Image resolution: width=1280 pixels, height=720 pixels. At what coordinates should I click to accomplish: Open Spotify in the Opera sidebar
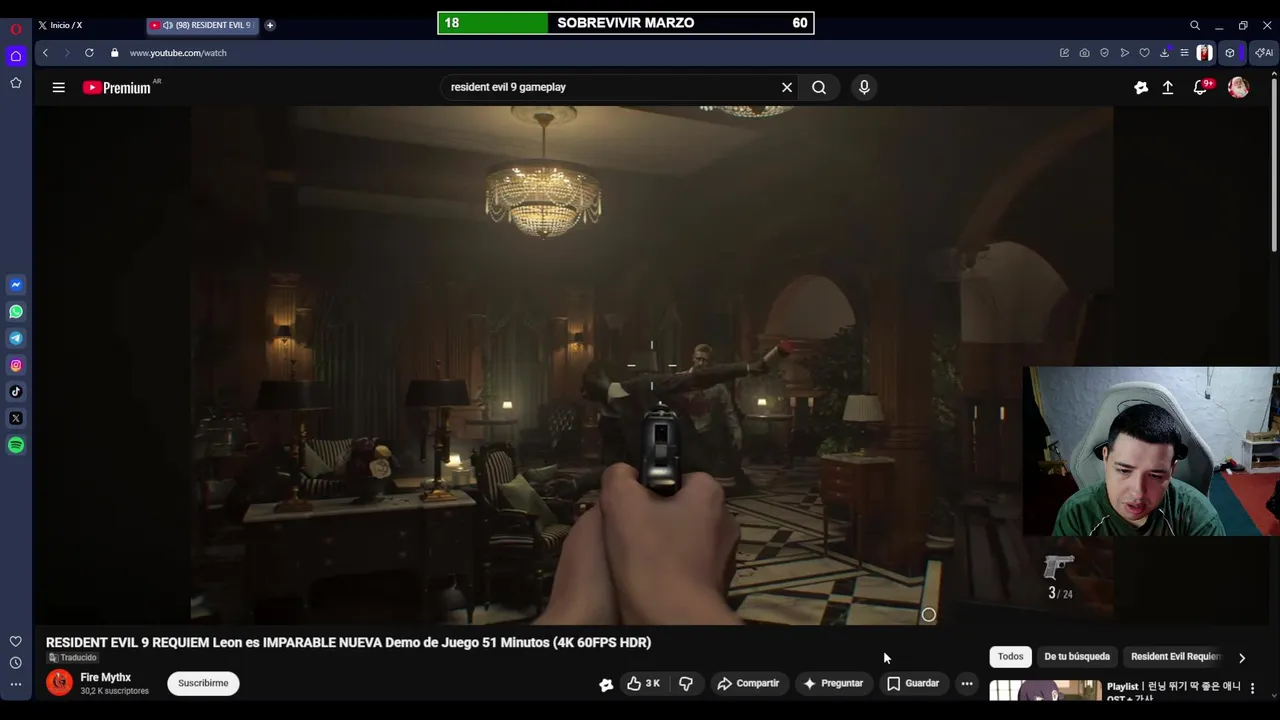click(x=16, y=445)
